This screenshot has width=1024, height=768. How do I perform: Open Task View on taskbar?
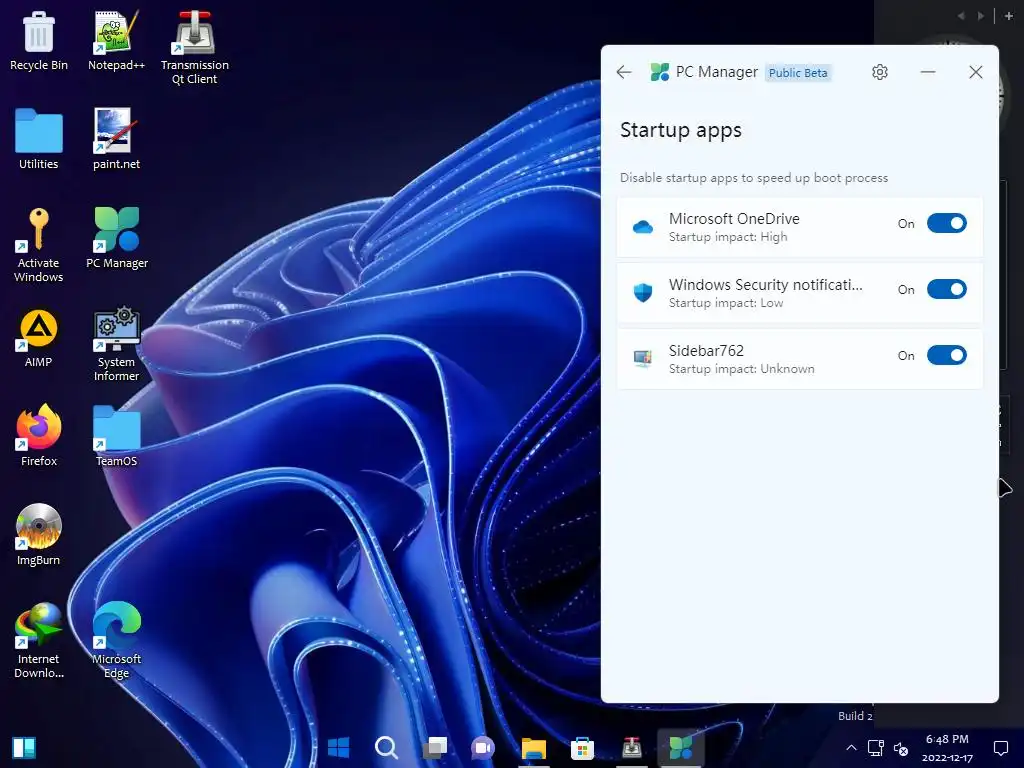(x=435, y=748)
